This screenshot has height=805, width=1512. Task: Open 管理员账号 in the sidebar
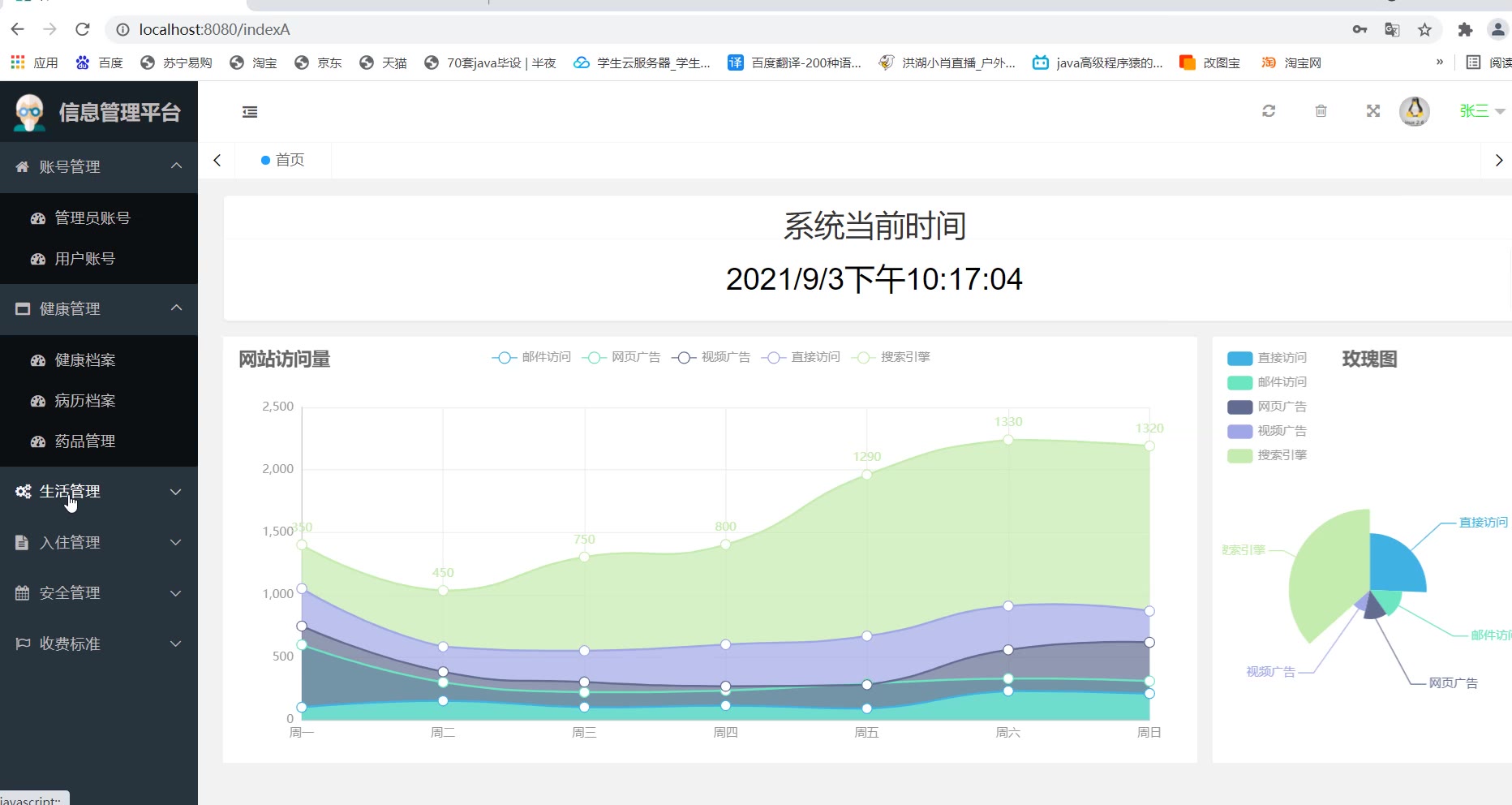pyautogui.click(x=92, y=218)
